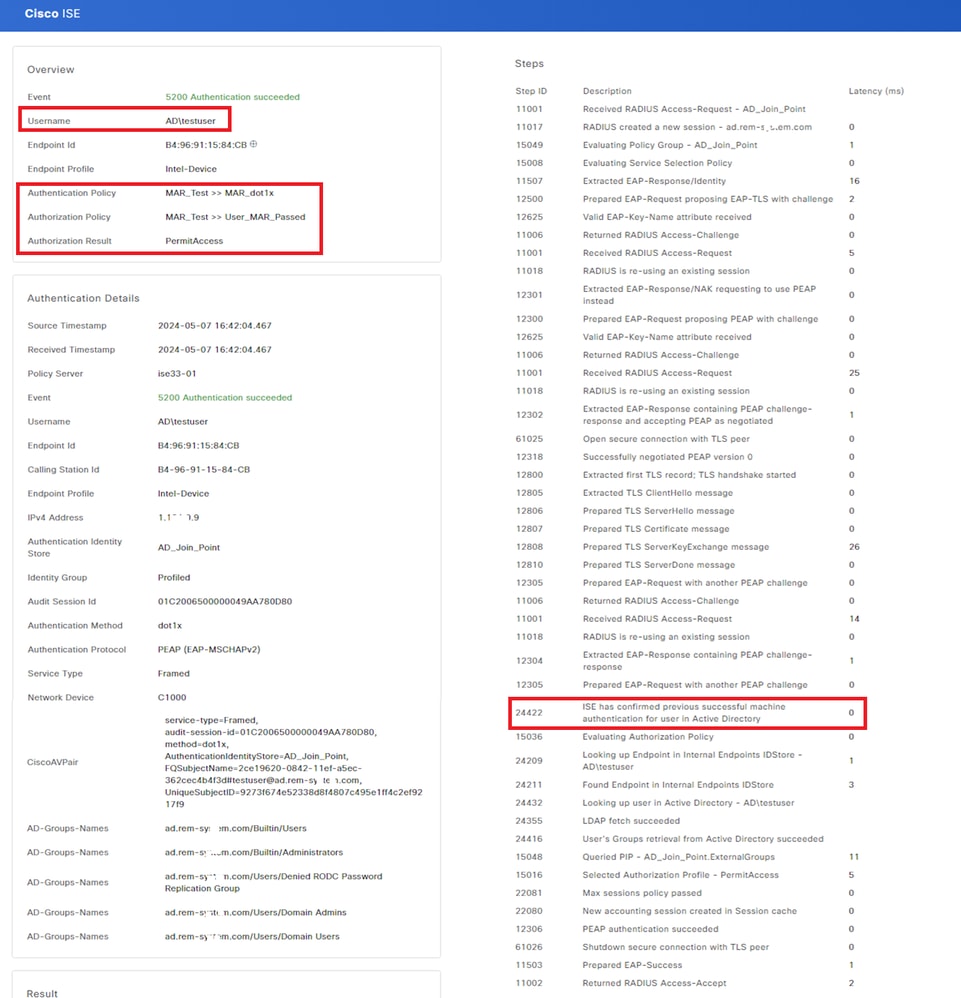Select step 11507 Extracted EAP-Response/Identity
This screenshot has width=961, height=998.
coord(687,181)
